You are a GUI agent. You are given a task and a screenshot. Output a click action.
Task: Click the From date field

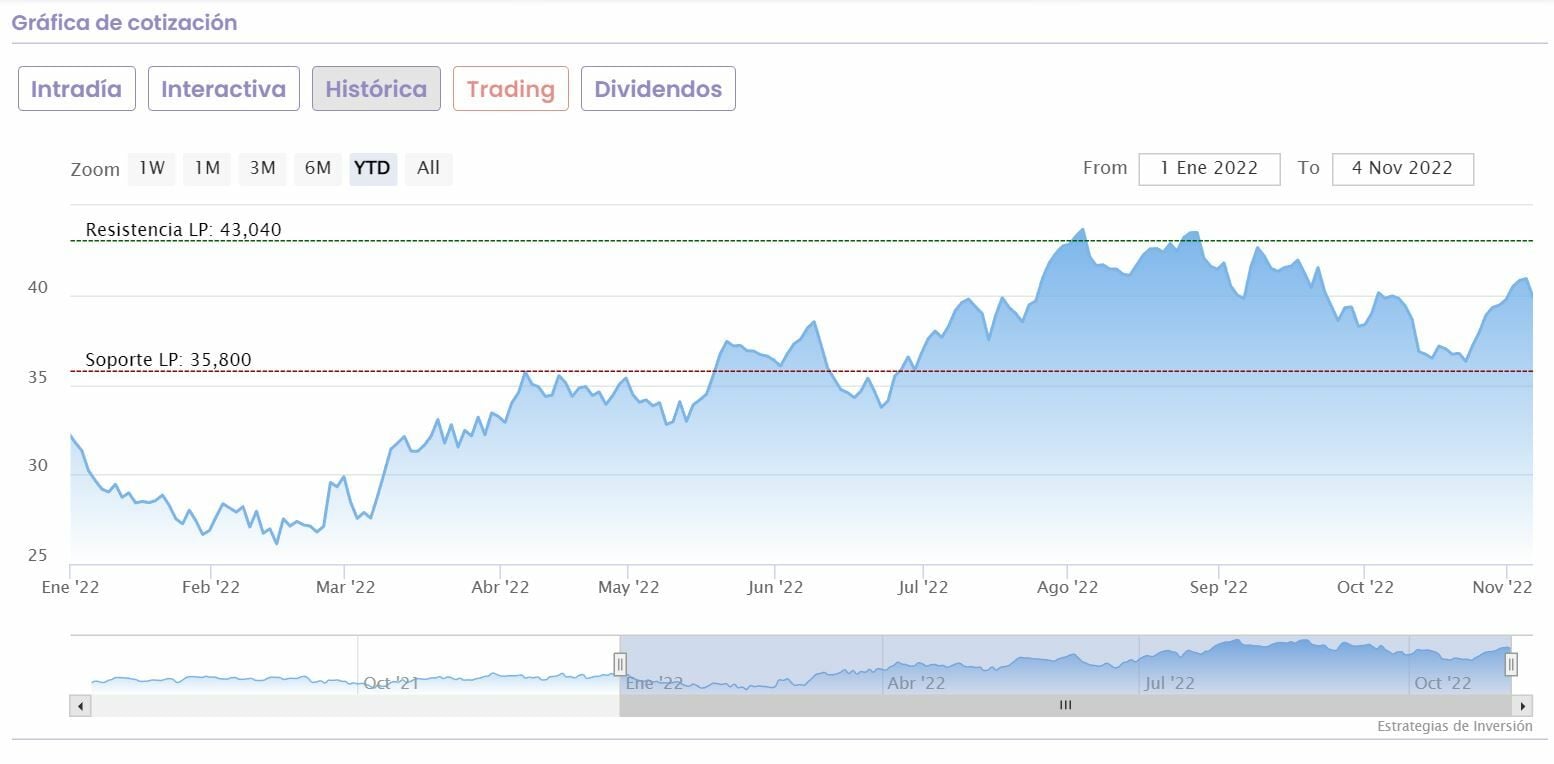point(1209,169)
